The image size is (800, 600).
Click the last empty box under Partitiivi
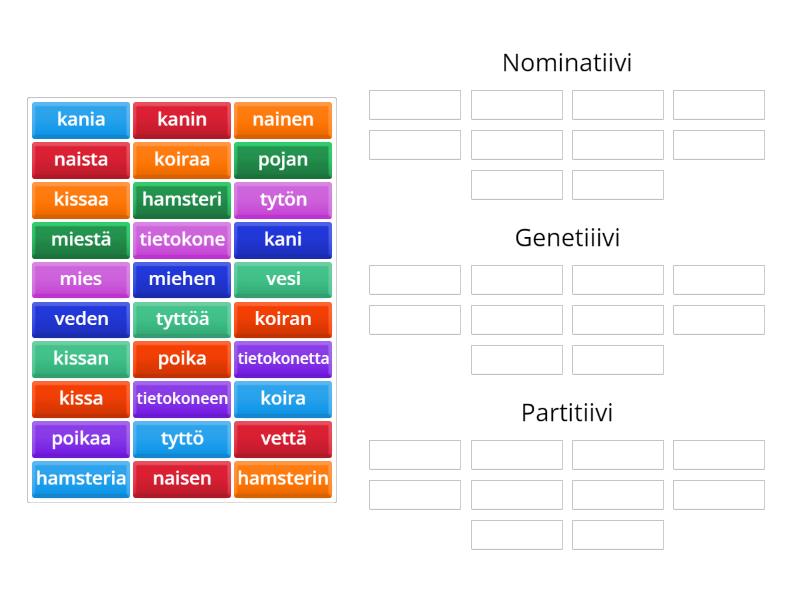point(617,534)
